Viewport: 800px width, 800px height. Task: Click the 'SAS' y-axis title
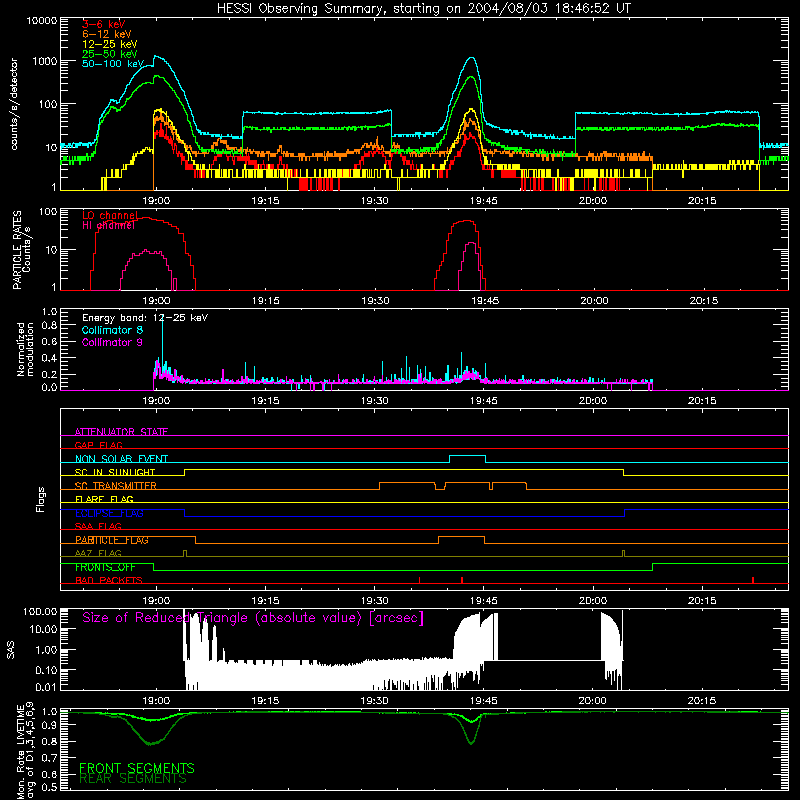coord(10,650)
